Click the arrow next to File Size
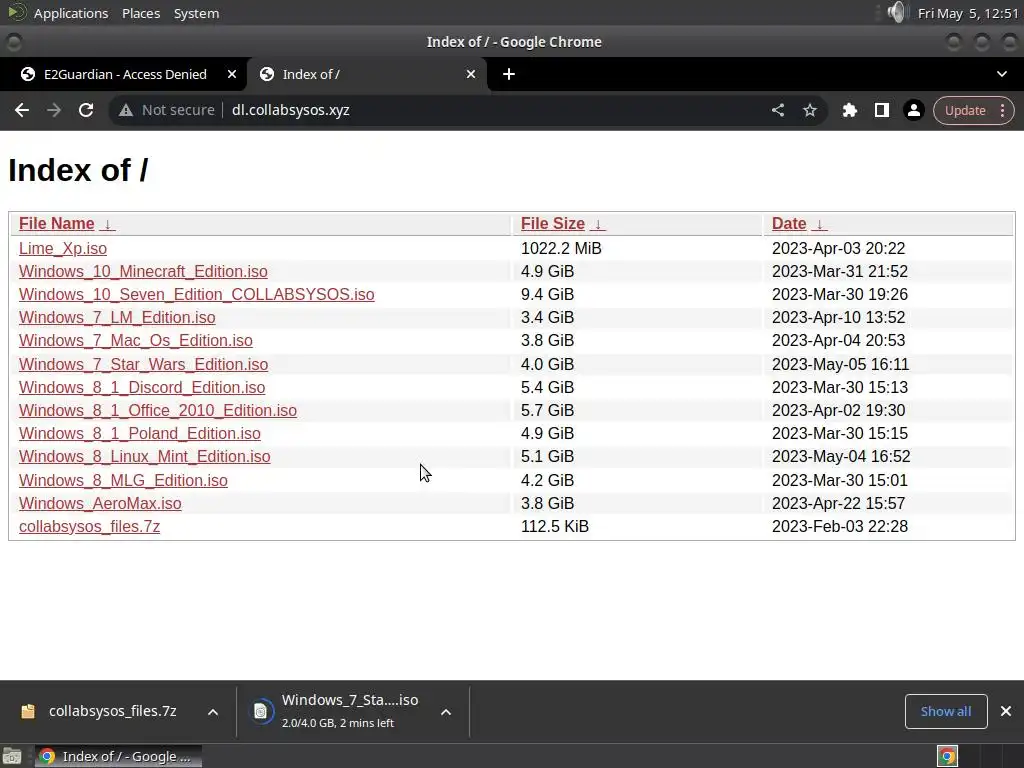Image resolution: width=1024 pixels, height=768 pixels. (598, 224)
